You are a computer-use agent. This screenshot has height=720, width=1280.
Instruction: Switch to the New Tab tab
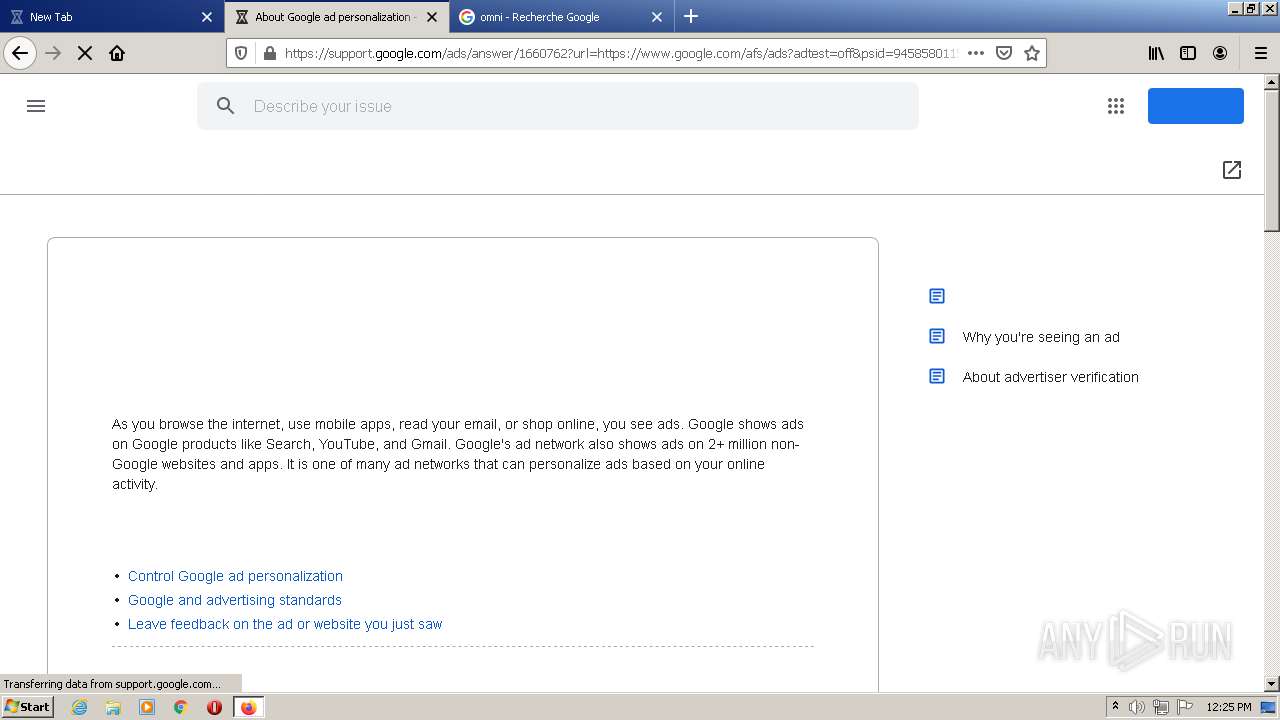[x=111, y=17]
